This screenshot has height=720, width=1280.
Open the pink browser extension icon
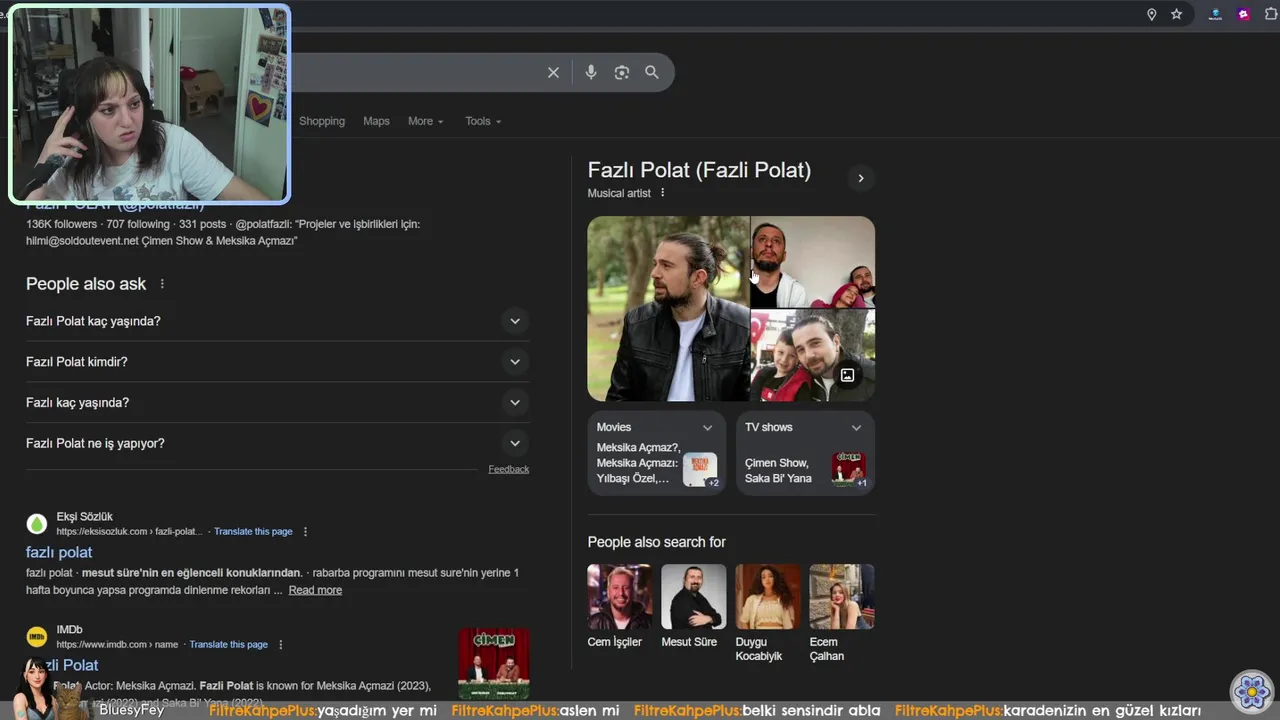[1243, 14]
